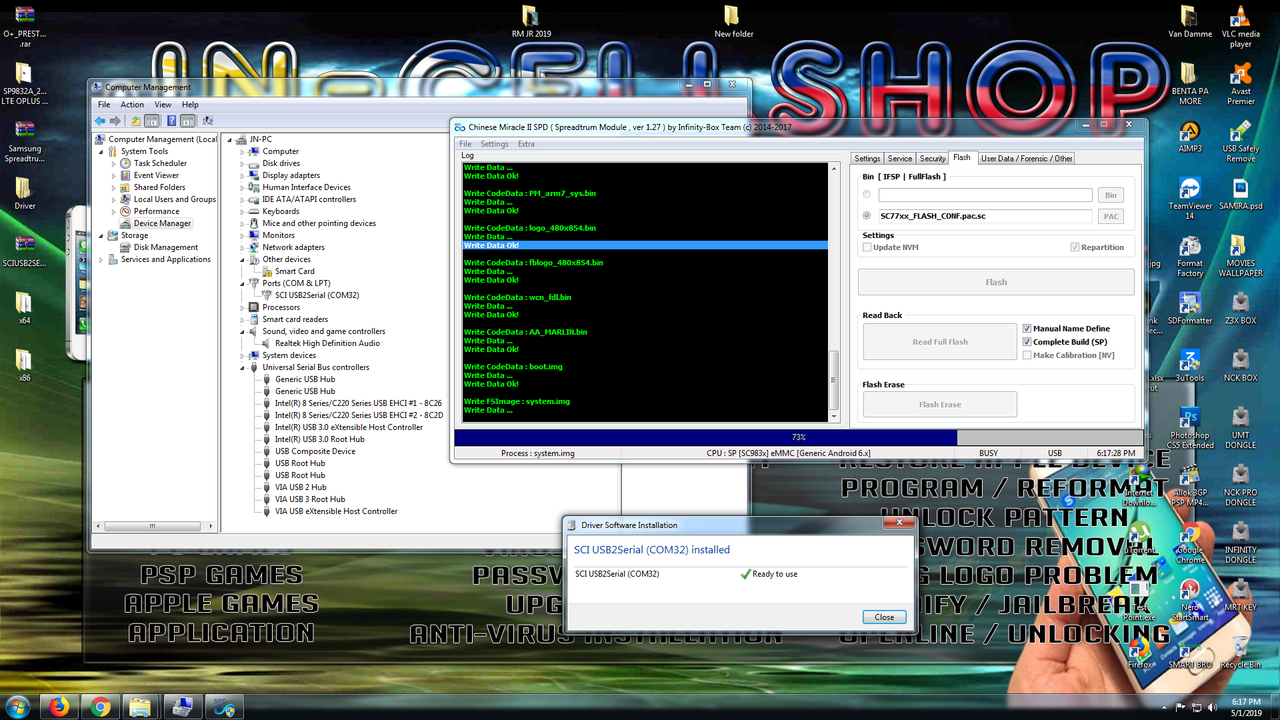Click the Back arrow in Computer Management toolbar
1280x720 pixels.
tap(100, 121)
